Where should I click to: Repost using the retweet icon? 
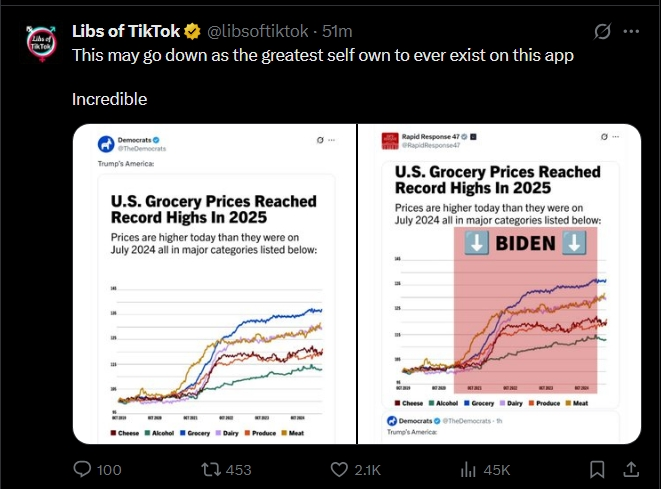[x=212, y=469]
